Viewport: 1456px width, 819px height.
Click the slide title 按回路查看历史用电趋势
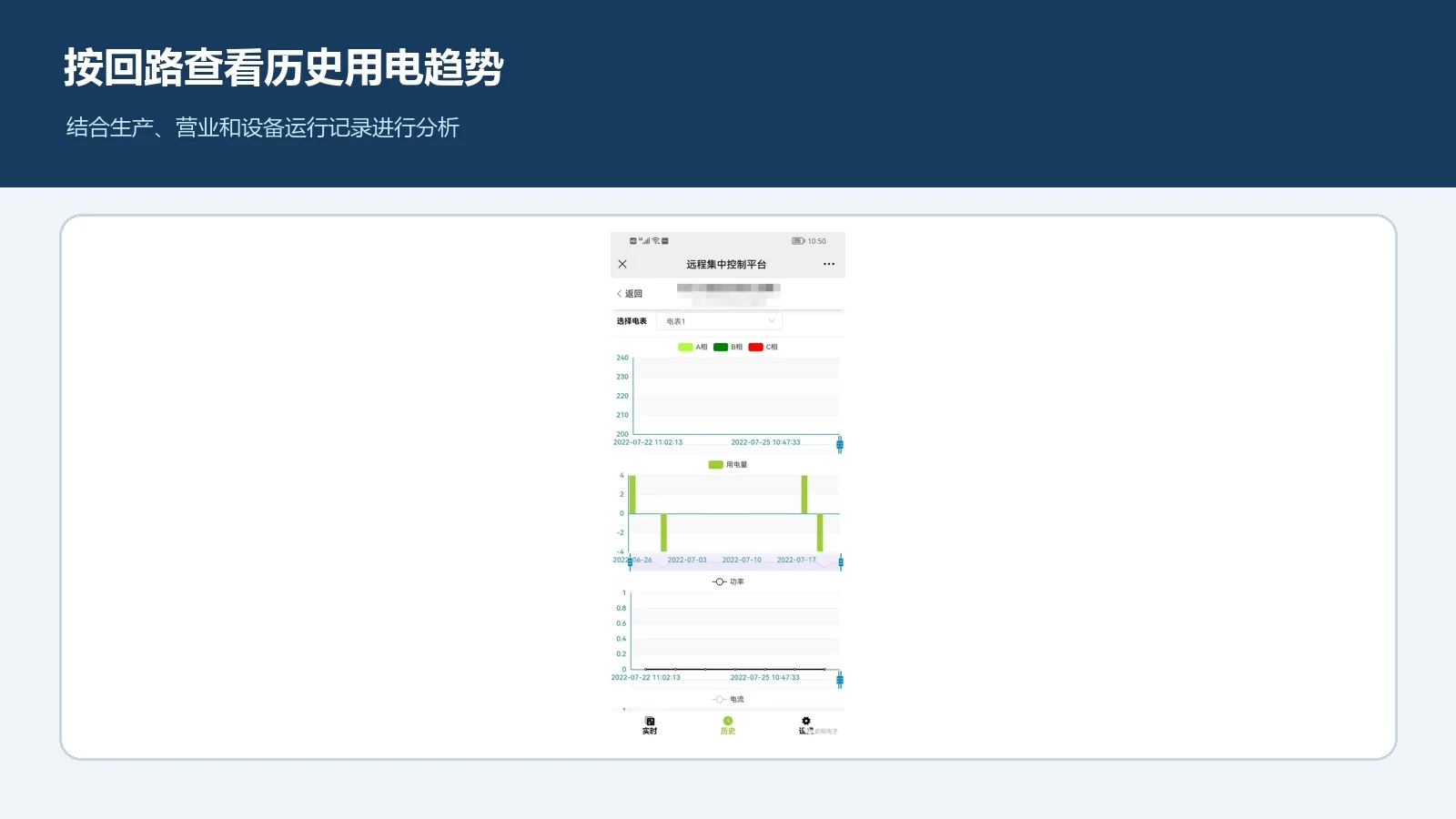[284, 67]
